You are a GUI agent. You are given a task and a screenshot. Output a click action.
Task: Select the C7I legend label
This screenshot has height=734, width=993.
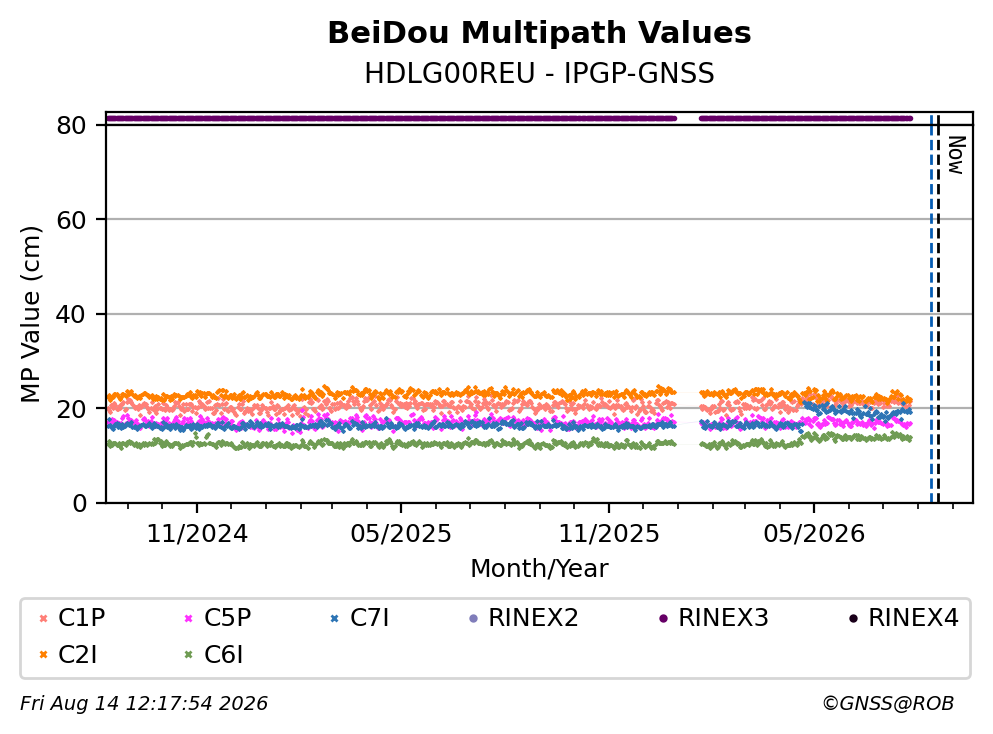[x=369, y=618]
